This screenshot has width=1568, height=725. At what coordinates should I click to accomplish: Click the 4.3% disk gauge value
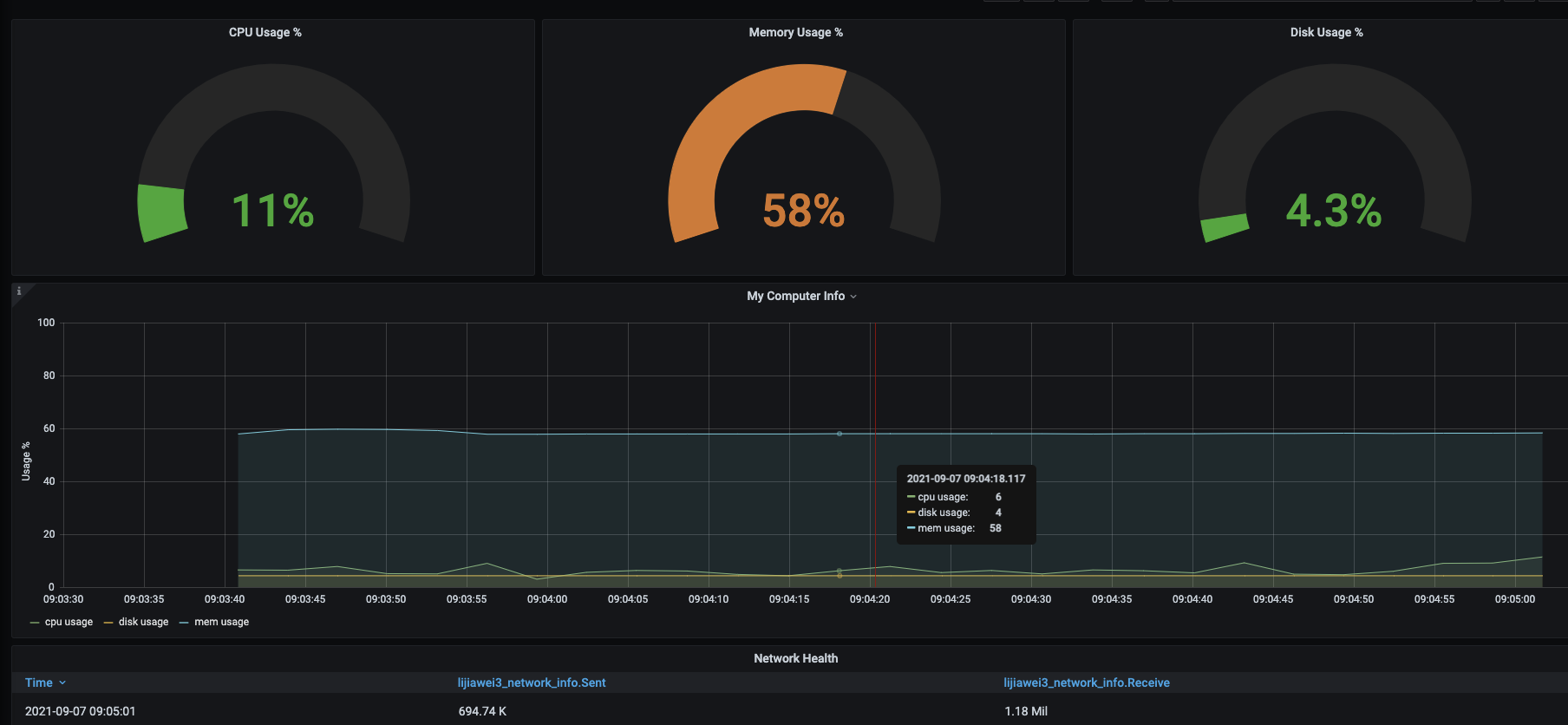click(x=1333, y=211)
